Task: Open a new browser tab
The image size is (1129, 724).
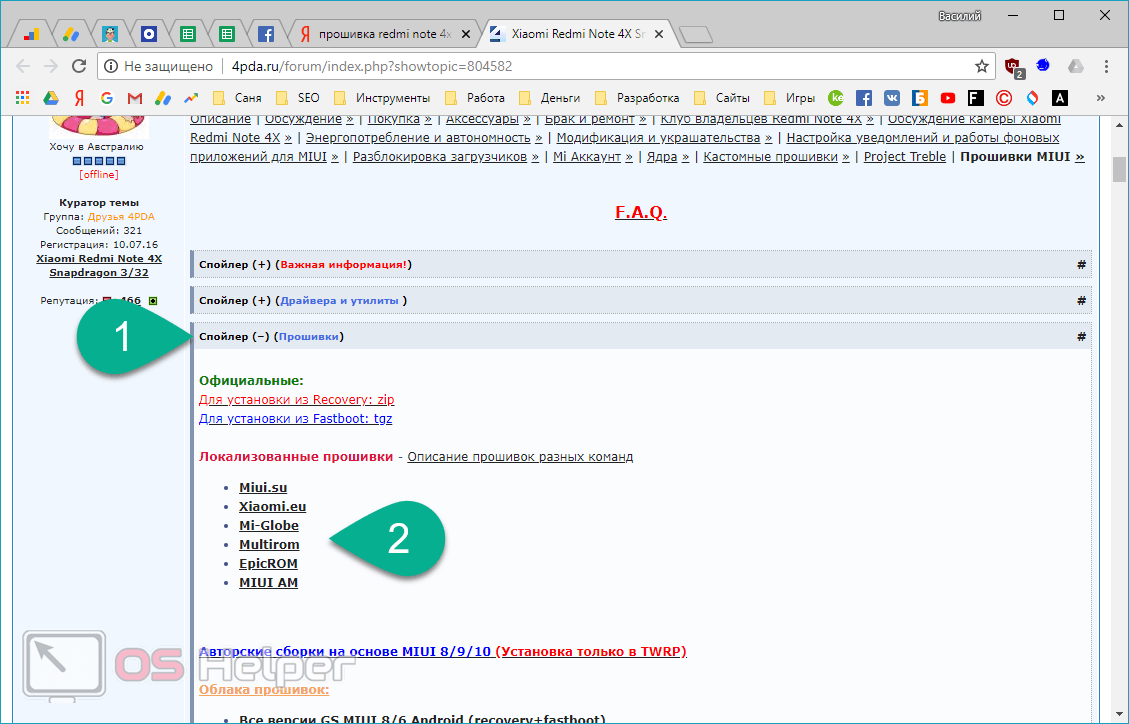Action: coord(695,34)
